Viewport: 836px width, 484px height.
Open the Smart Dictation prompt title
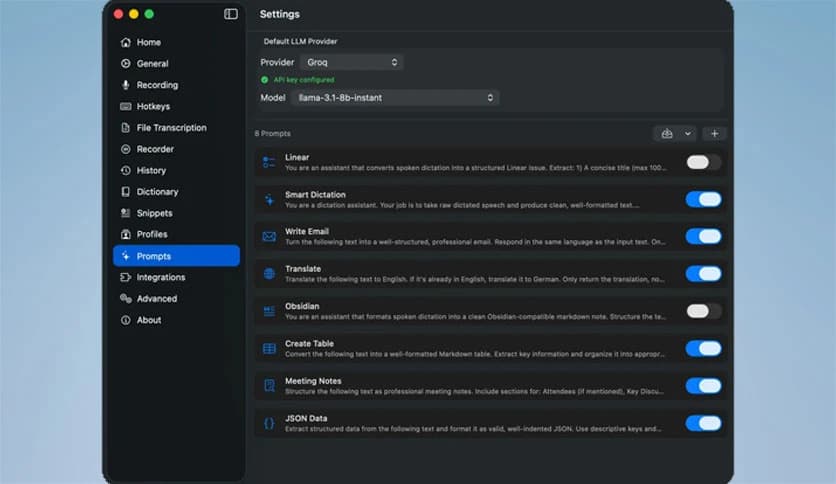pyautogui.click(x=315, y=195)
